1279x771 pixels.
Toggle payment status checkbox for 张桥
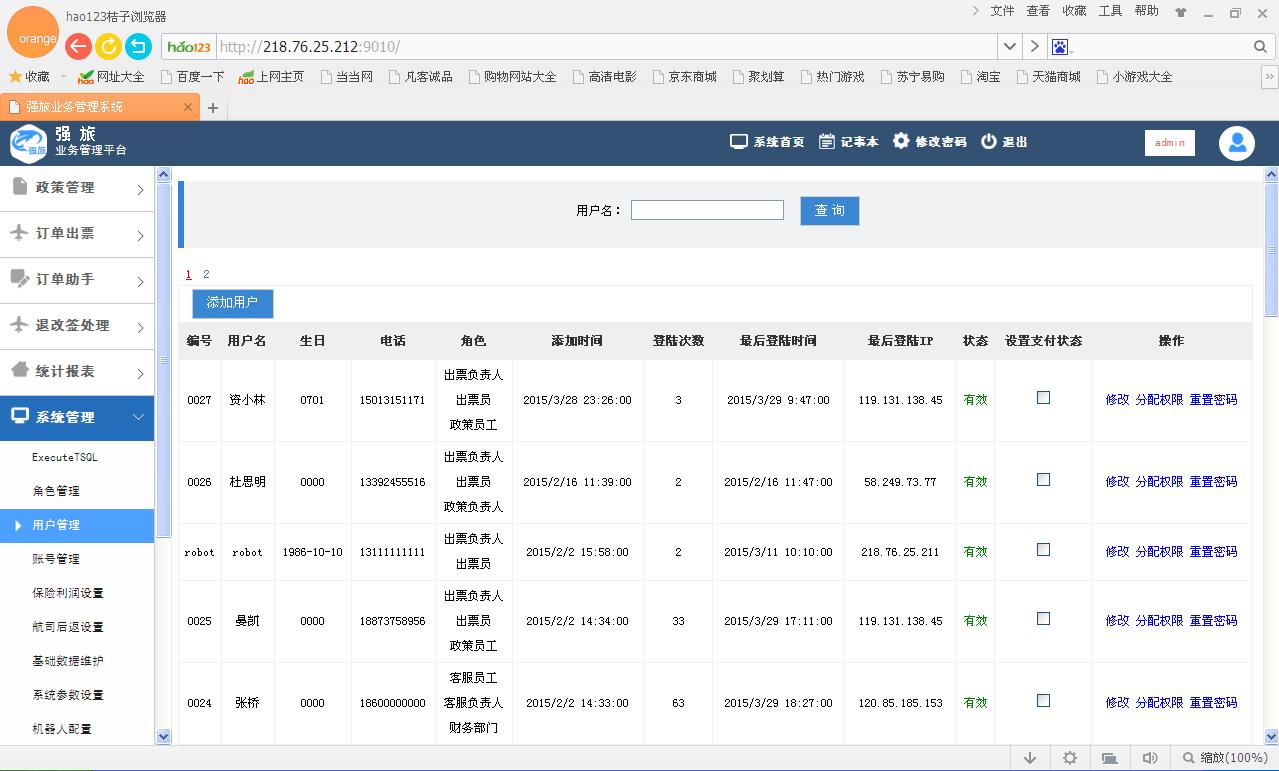pos(1043,700)
